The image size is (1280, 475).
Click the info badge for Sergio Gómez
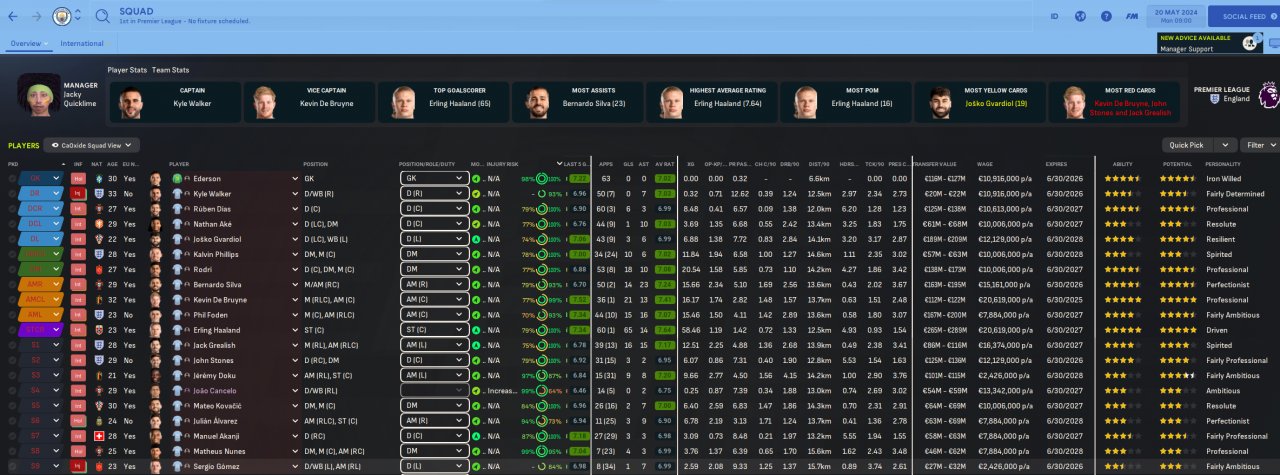[78, 466]
